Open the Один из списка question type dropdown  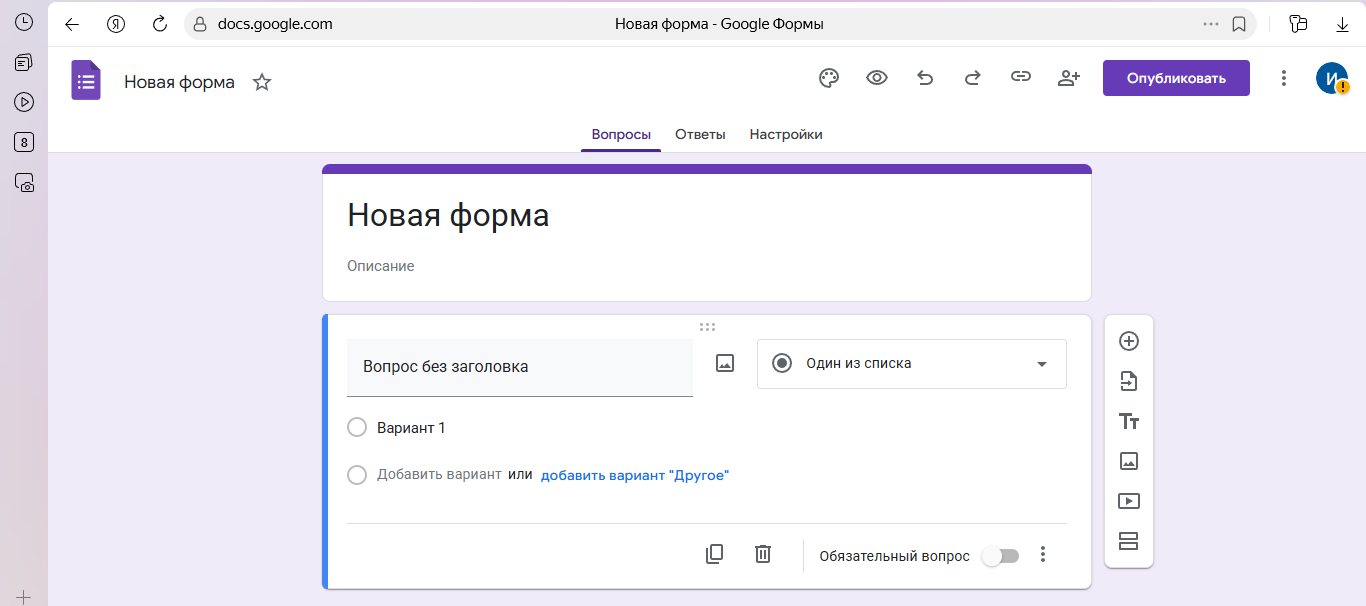911,364
